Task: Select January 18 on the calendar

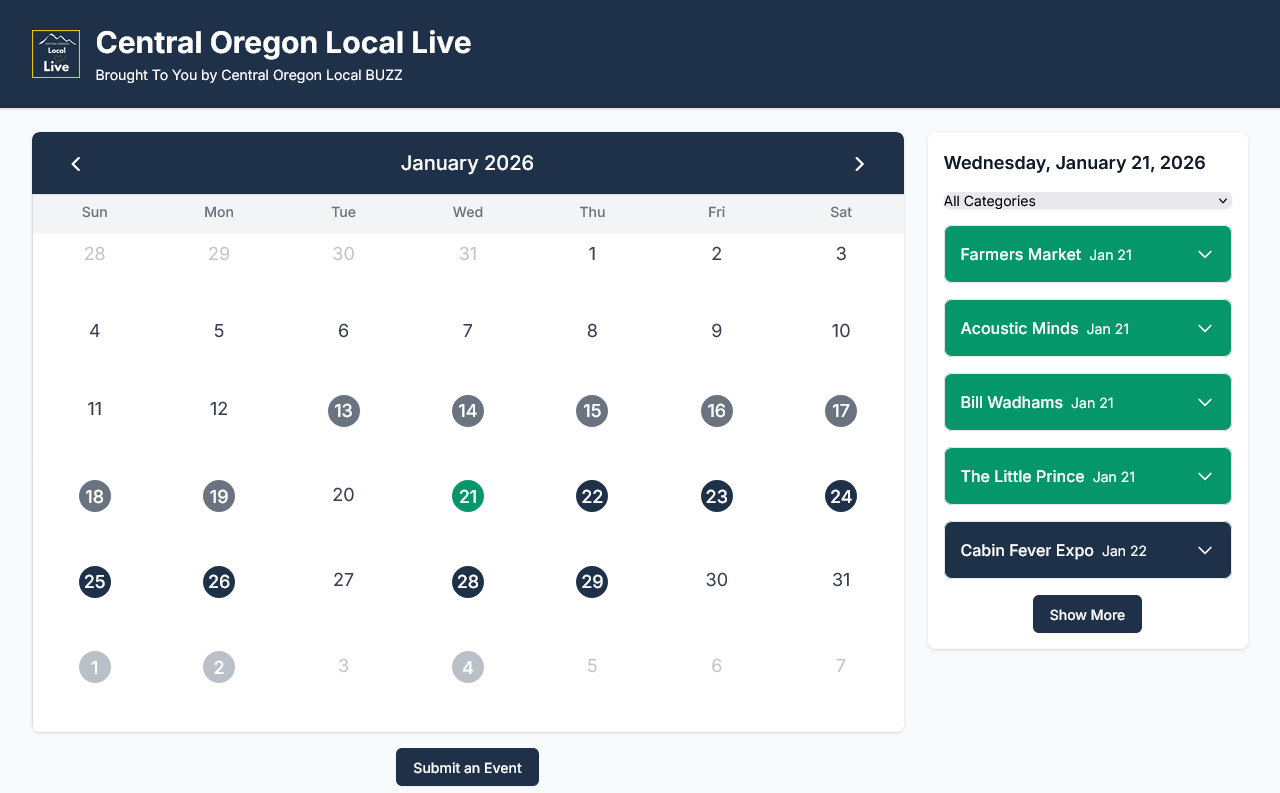Action: pos(95,496)
